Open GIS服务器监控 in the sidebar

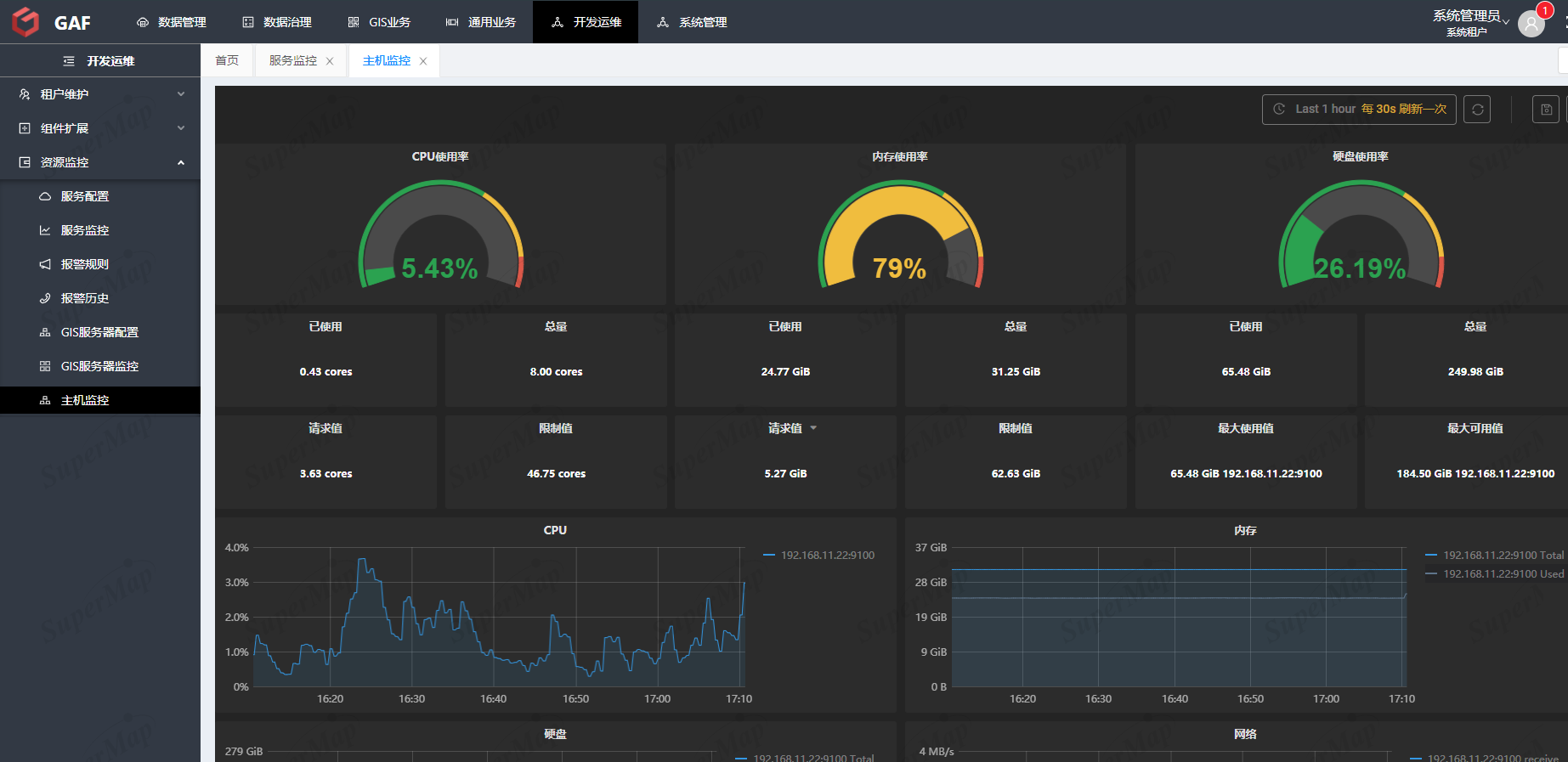[100, 366]
